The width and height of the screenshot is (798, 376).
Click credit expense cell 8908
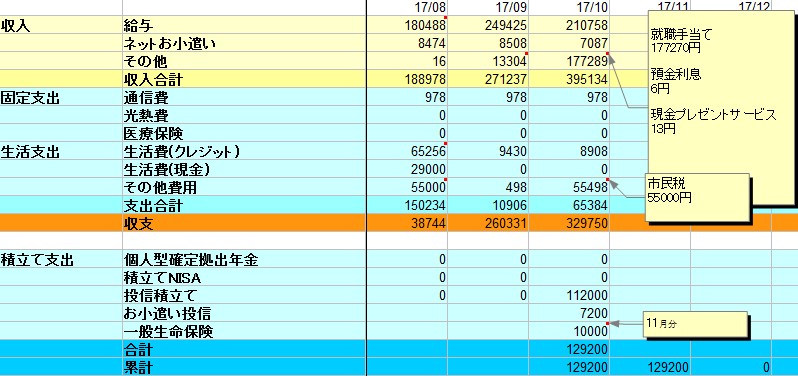569,151
